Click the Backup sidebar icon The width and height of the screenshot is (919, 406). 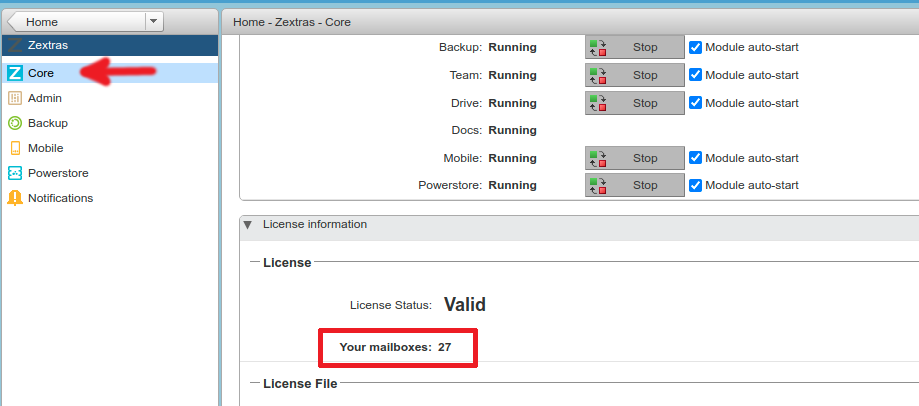coord(15,123)
